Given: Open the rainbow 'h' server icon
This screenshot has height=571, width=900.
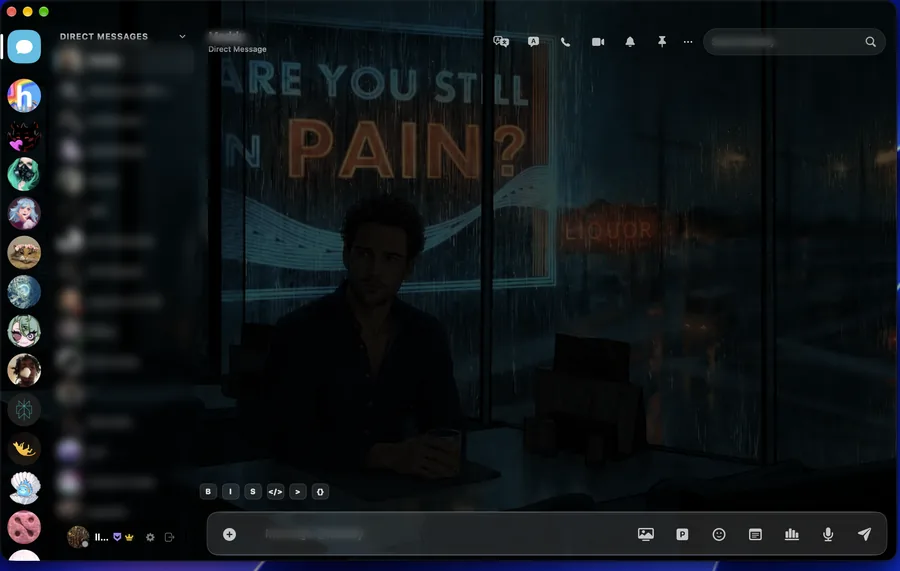Looking at the screenshot, I should [x=24, y=95].
